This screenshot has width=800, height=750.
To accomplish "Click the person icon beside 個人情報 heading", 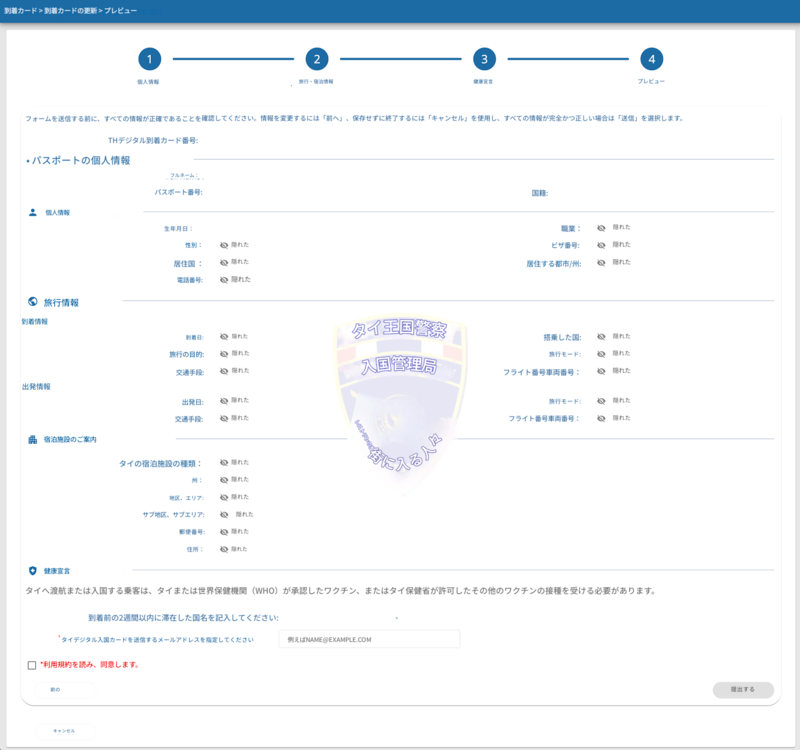I will coord(33,212).
